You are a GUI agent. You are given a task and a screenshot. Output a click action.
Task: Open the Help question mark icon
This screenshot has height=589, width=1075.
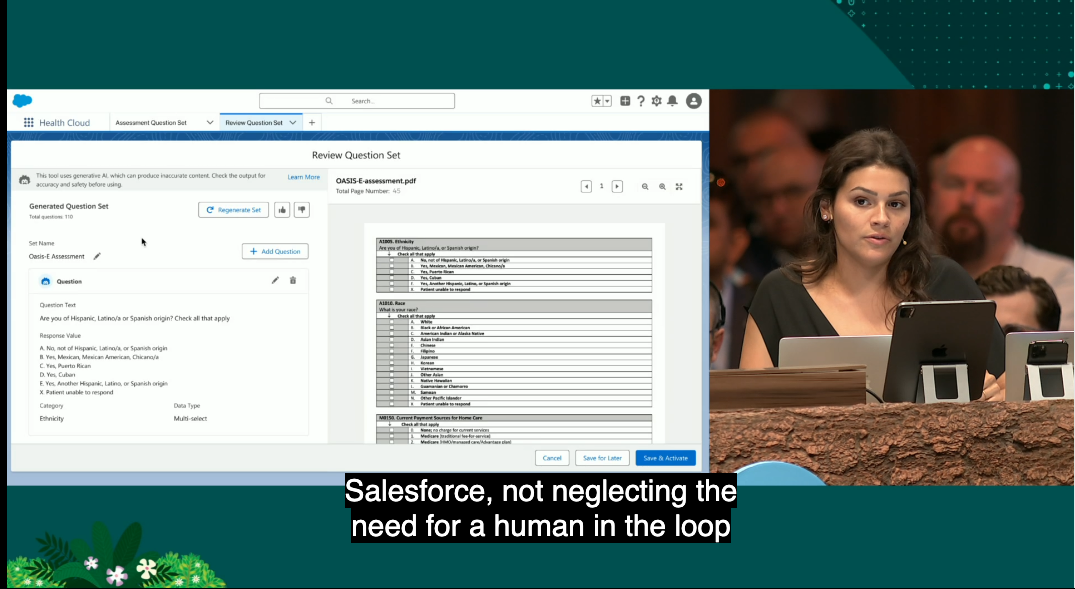click(x=641, y=101)
